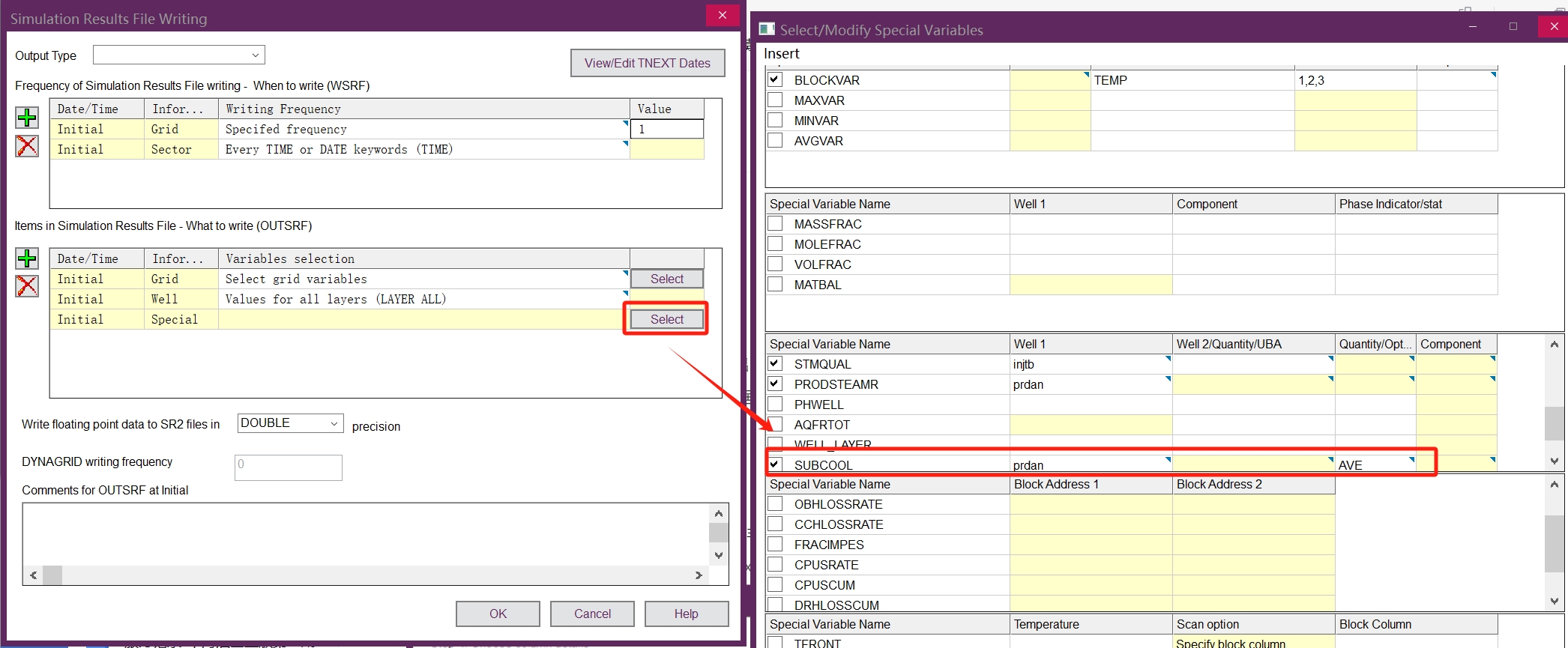Open the DOUBLE precision dropdown
The width and height of the screenshot is (1568, 648).
[x=290, y=423]
